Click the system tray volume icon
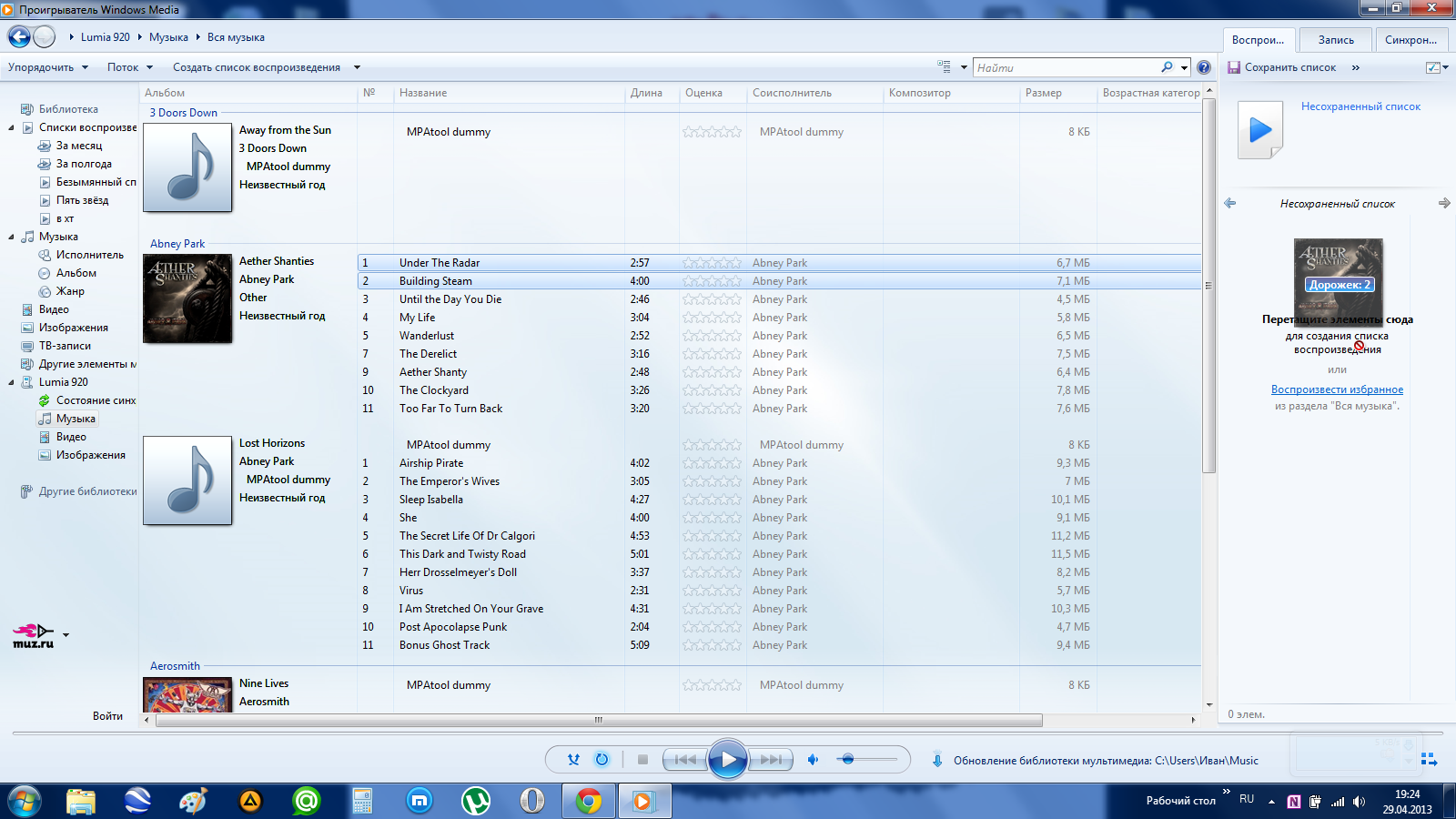 coord(1359,802)
